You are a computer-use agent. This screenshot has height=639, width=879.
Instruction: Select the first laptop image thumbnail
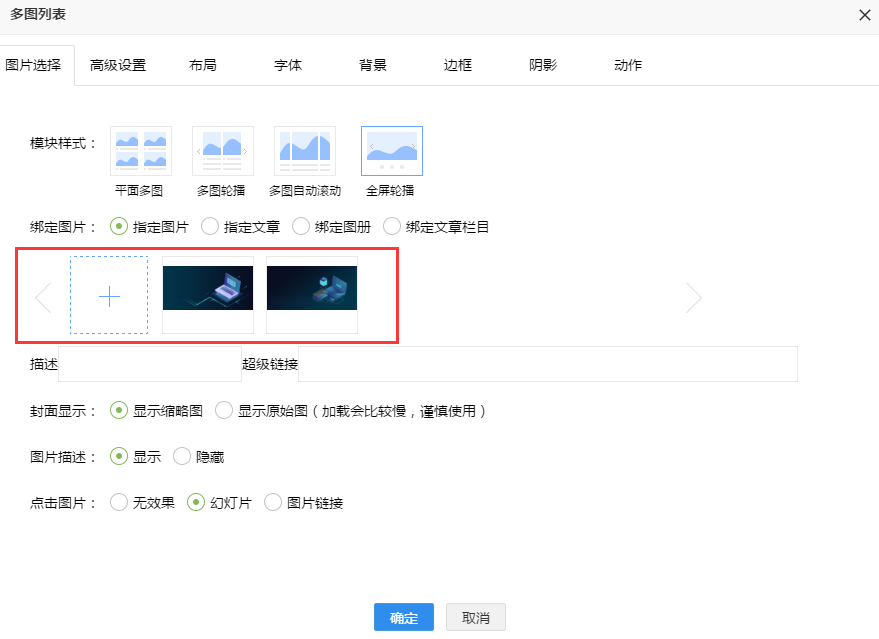click(x=208, y=295)
